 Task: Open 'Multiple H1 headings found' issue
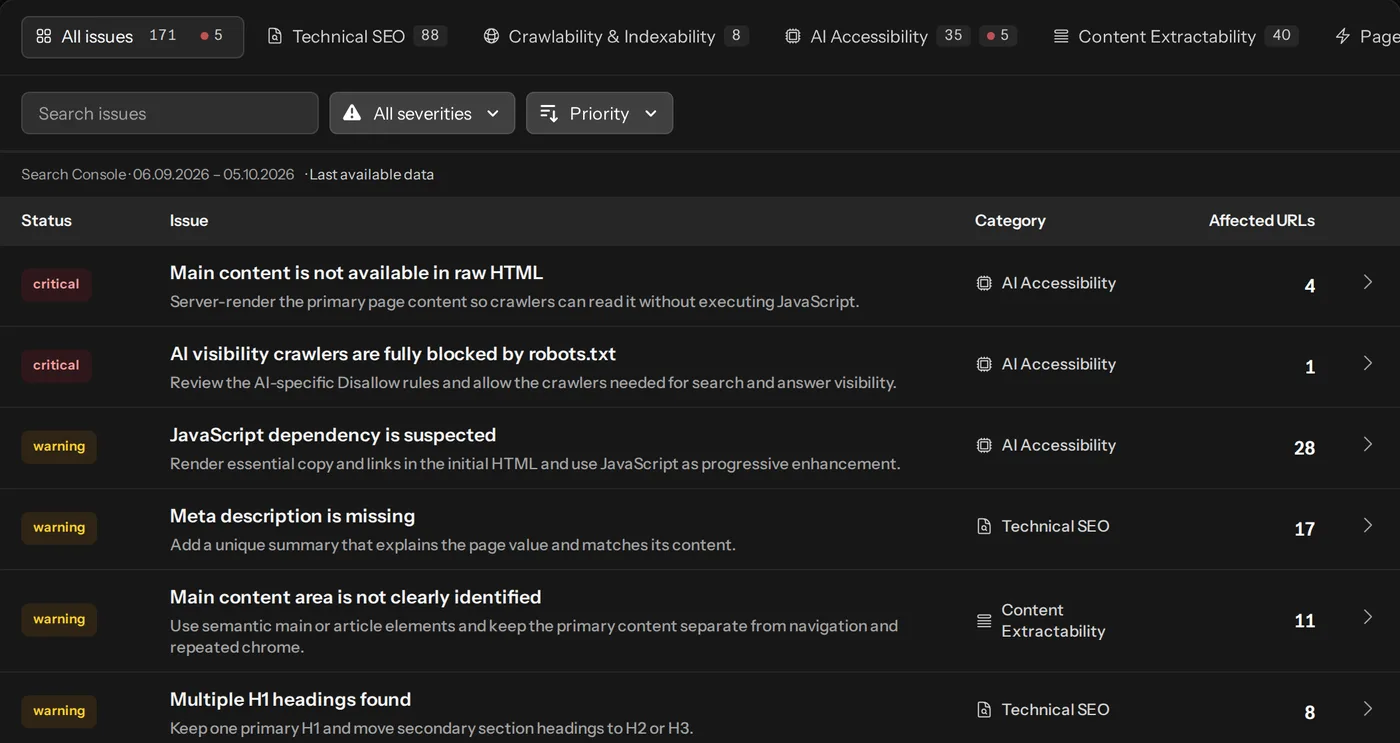(290, 699)
